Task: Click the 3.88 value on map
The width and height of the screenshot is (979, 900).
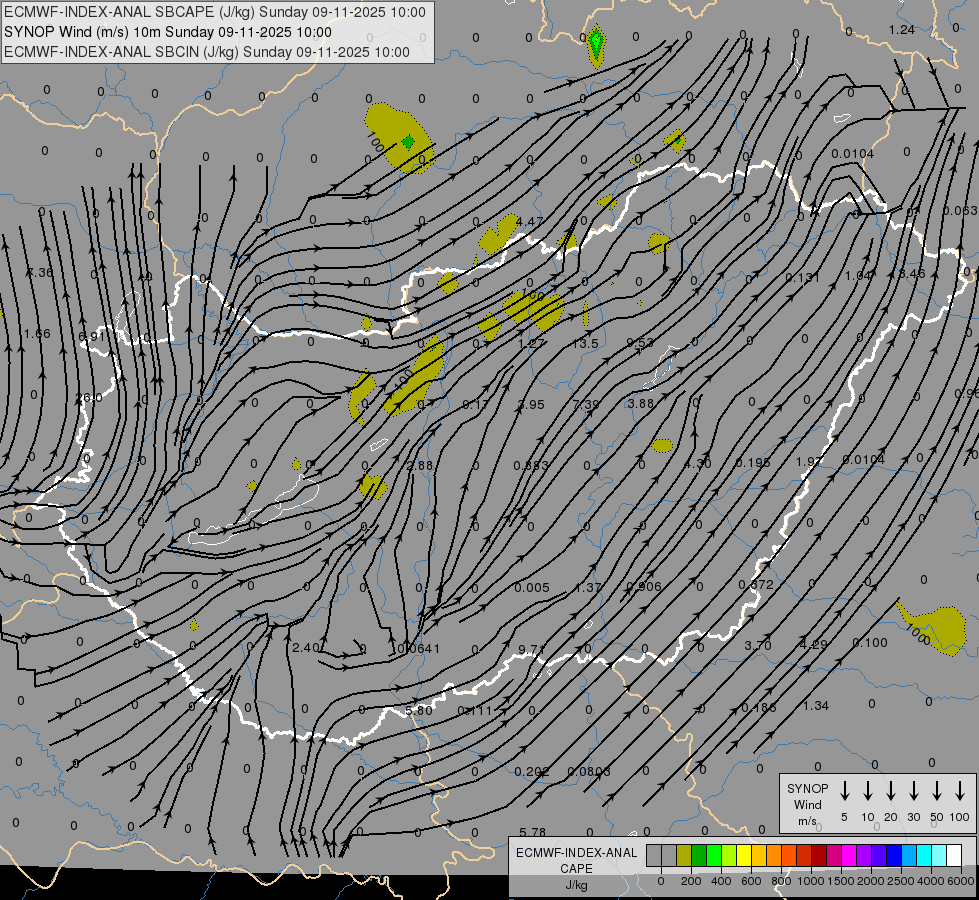Action: [641, 403]
